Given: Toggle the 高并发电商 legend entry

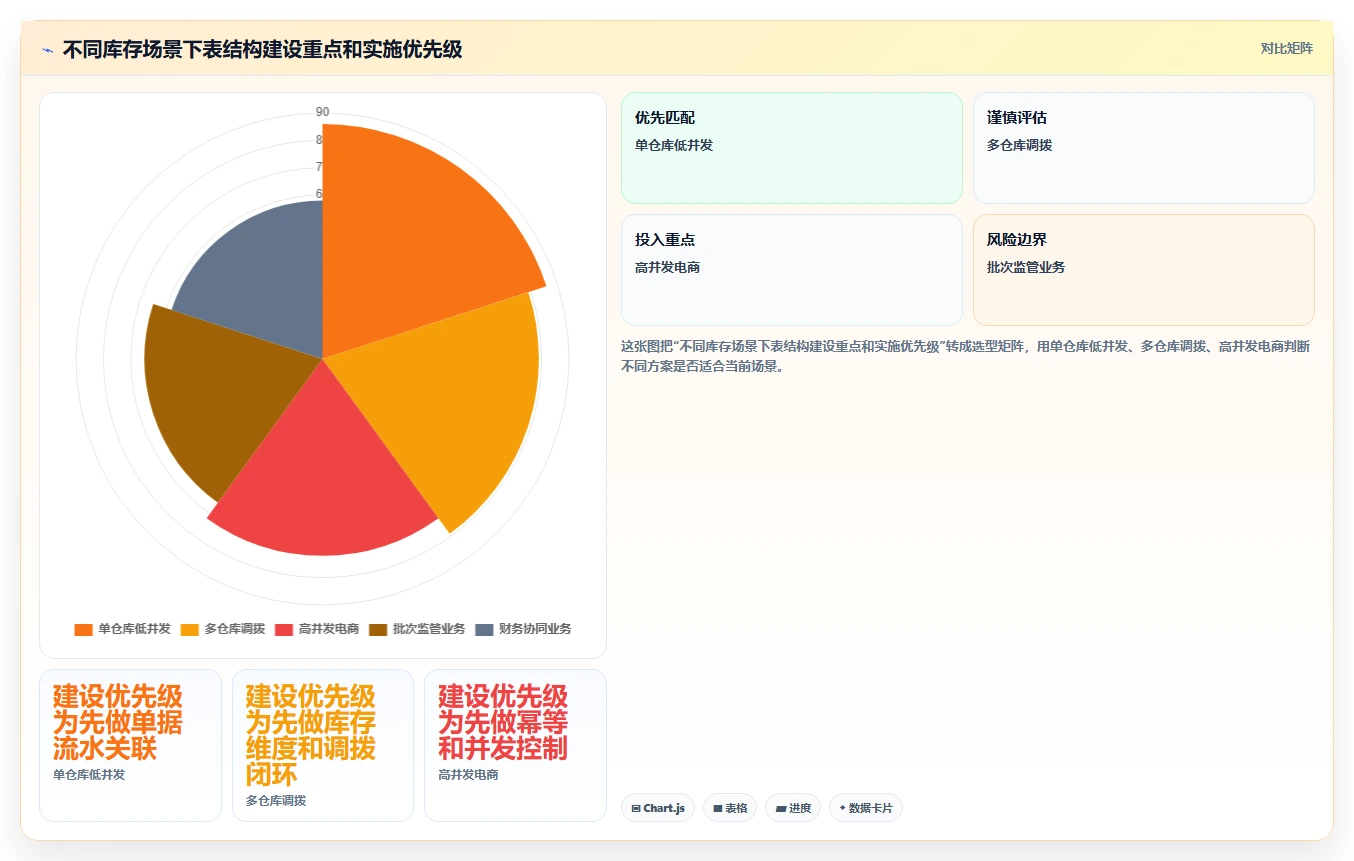Looking at the screenshot, I should click(x=317, y=629).
